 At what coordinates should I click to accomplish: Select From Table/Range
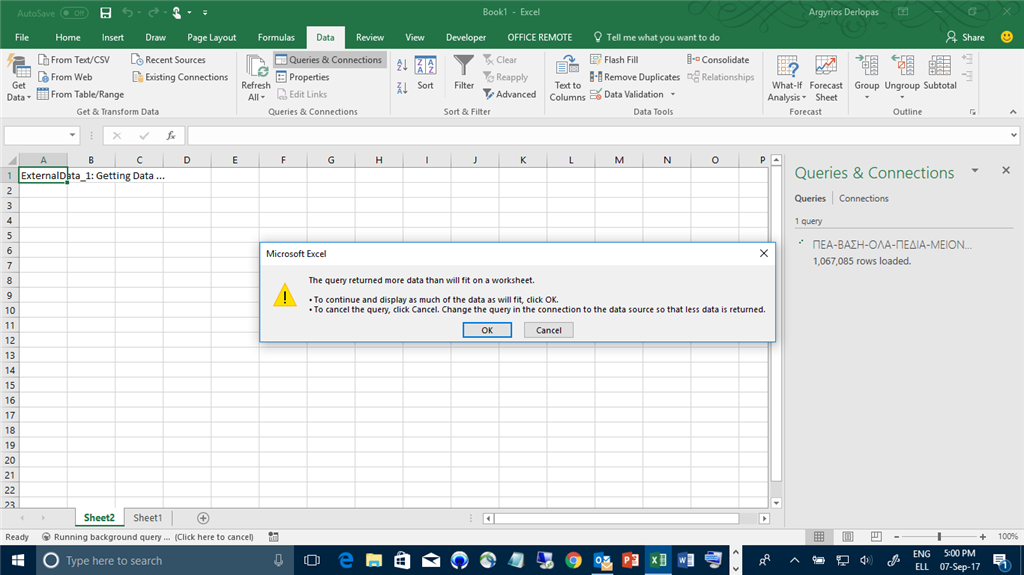click(80, 94)
